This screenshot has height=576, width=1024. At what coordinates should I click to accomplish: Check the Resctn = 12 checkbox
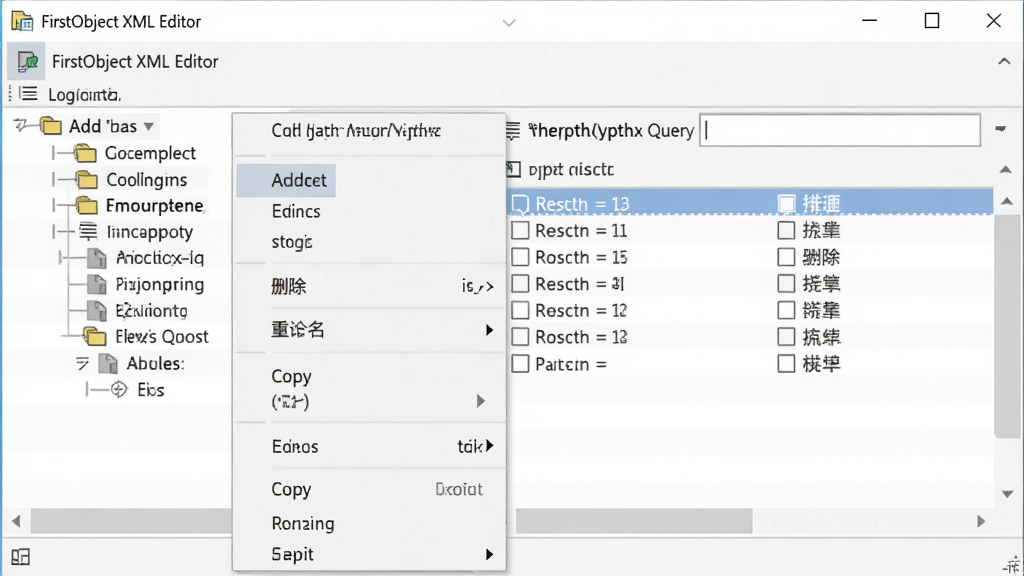pos(520,310)
